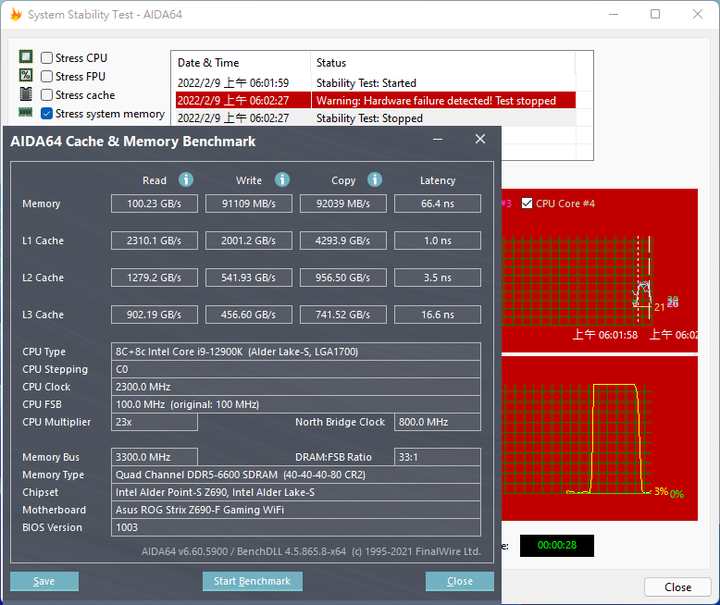
Task: Click the RAM module icon beside Stress system memory
Action: (x=25, y=112)
